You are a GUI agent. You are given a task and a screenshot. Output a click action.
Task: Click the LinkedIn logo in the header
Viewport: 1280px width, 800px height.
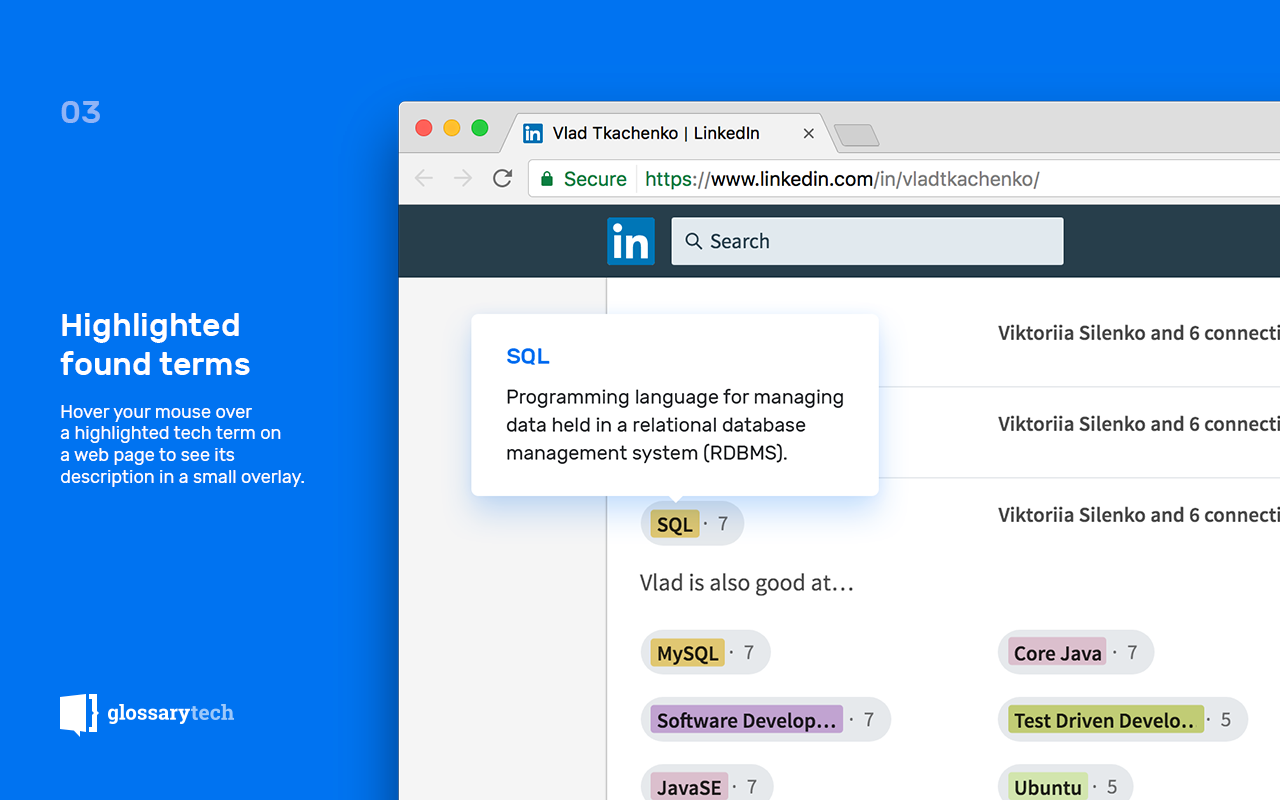[631, 241]
